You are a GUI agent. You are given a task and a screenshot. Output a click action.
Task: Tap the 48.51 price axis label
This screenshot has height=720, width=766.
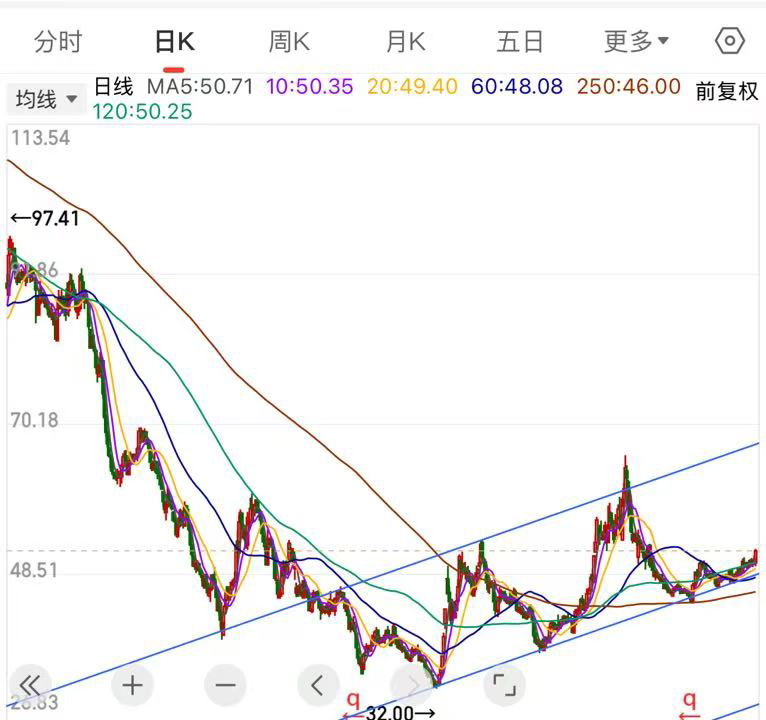pyautogui.click(x=34, y=571)
